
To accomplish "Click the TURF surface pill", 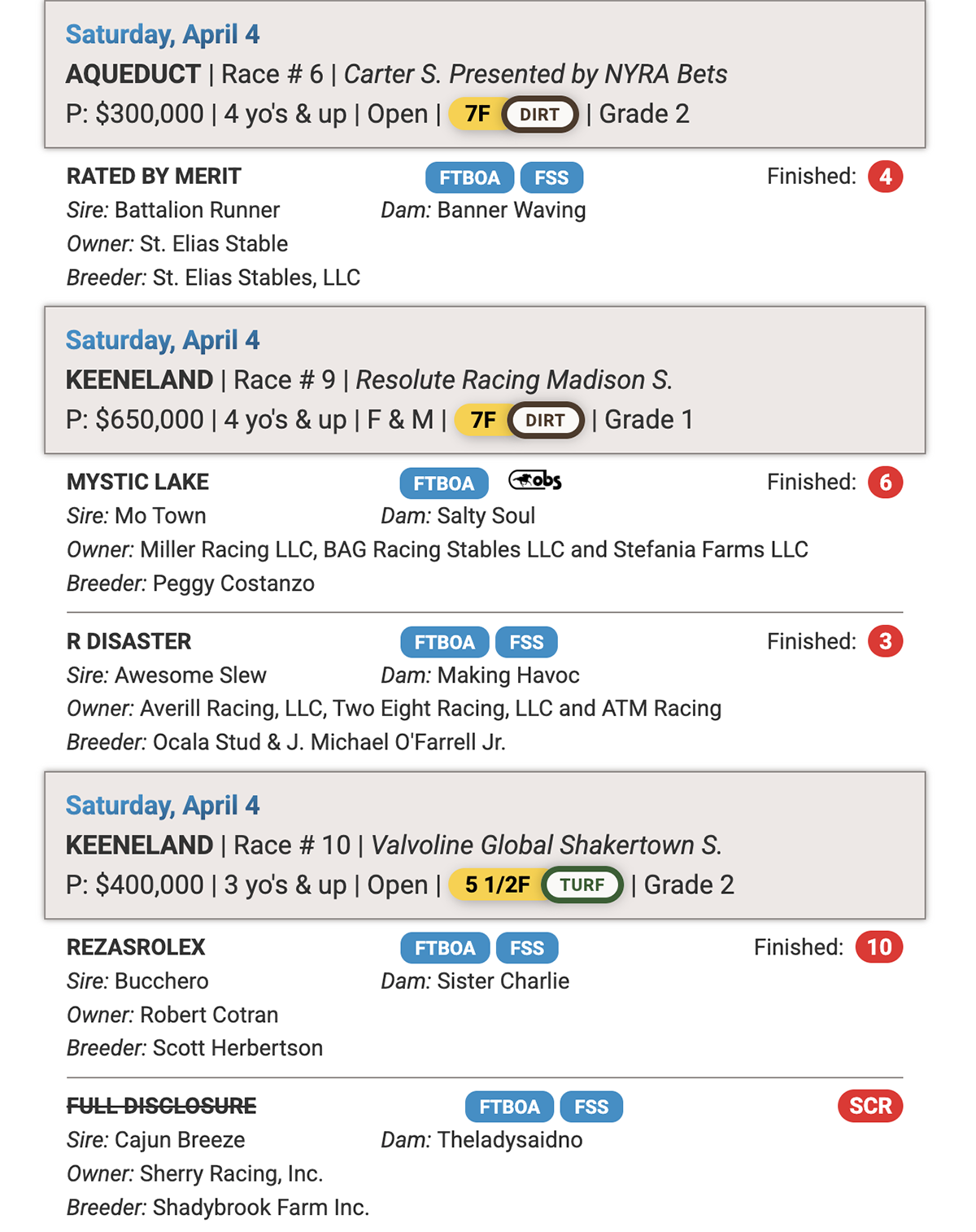I will point(582,885).
